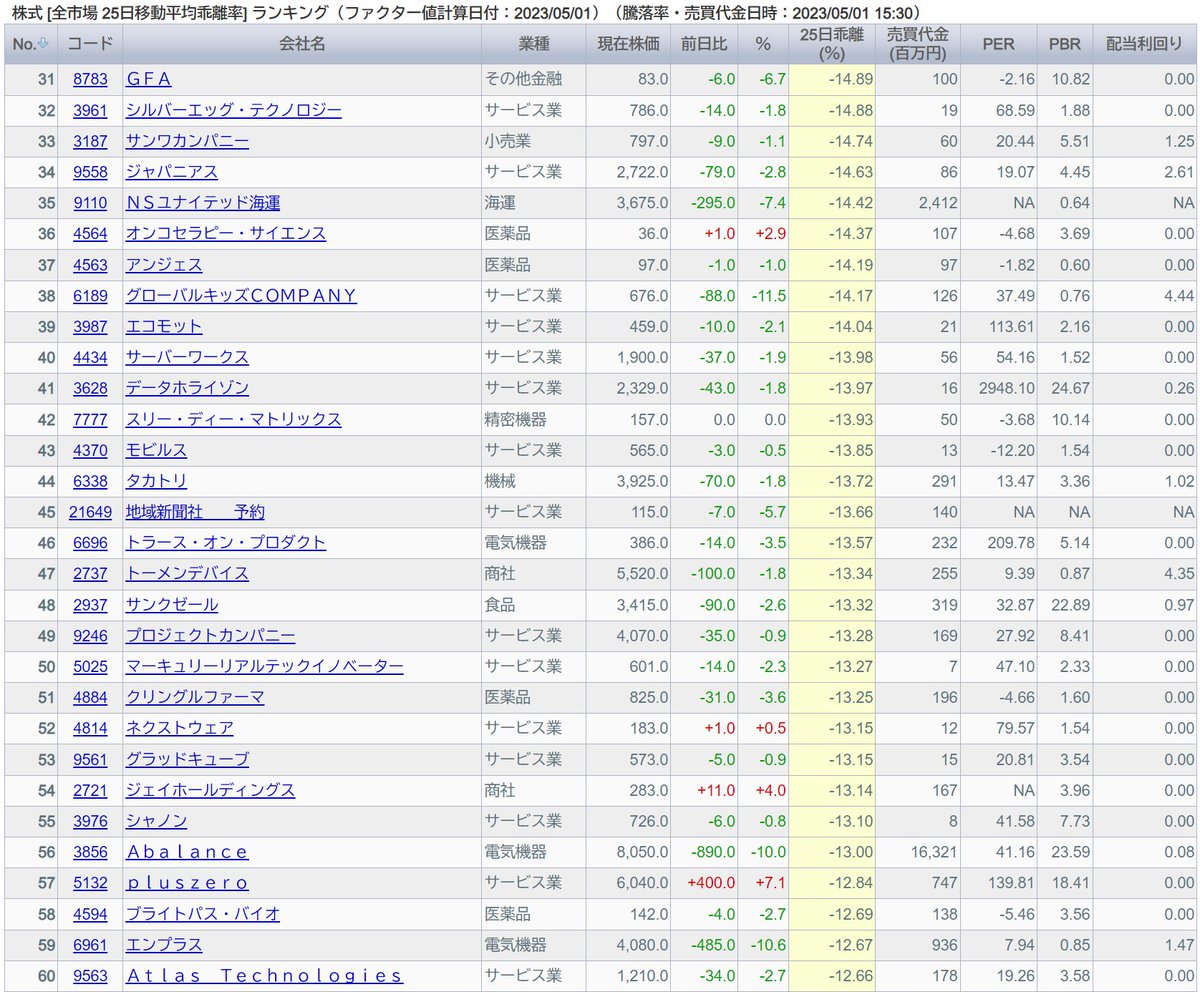Open モビルス company link
1200x992 pixels.
pyautogui.click(x=156, y=450)
